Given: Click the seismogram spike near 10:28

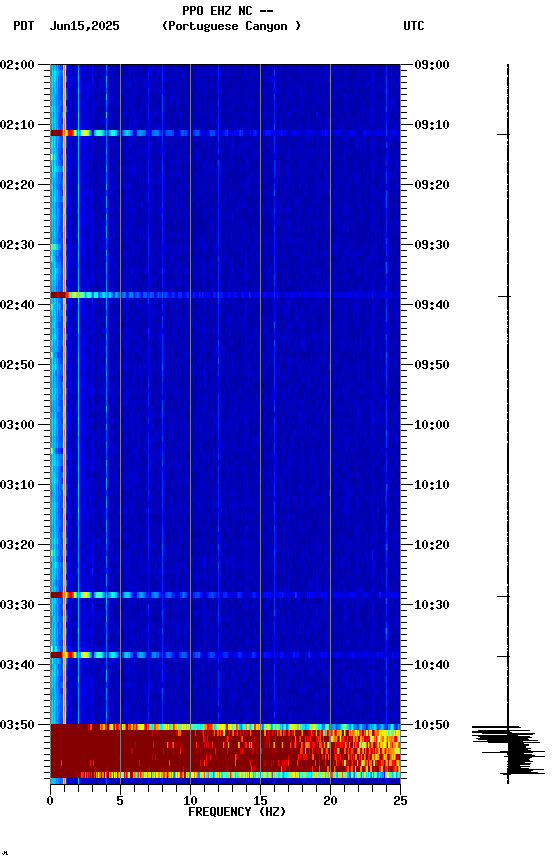Looking at the screenshot, I should point(504,596).
